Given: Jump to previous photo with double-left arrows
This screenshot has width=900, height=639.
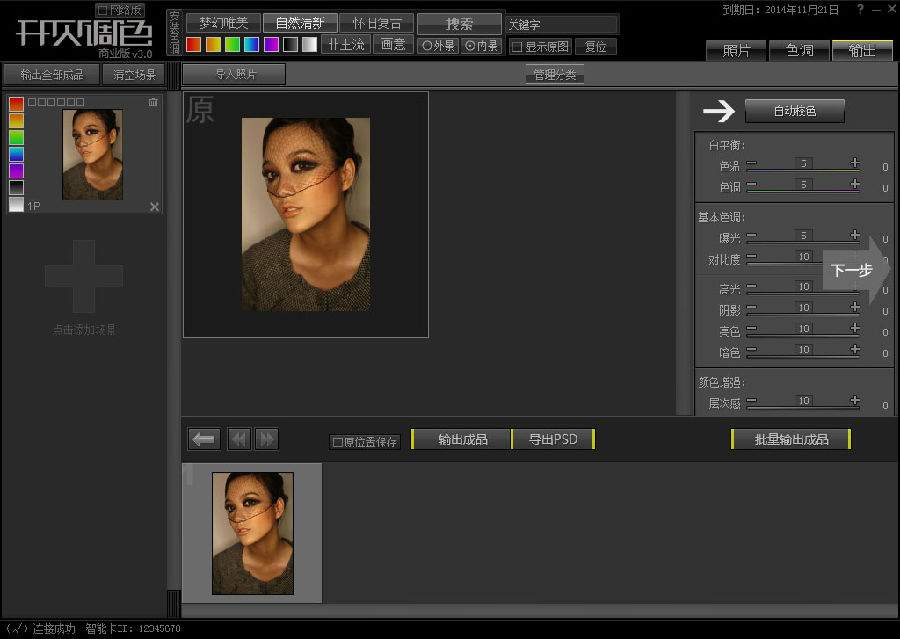Looking at the screenshot, I should pyautogui.click(x=239, y=439).
